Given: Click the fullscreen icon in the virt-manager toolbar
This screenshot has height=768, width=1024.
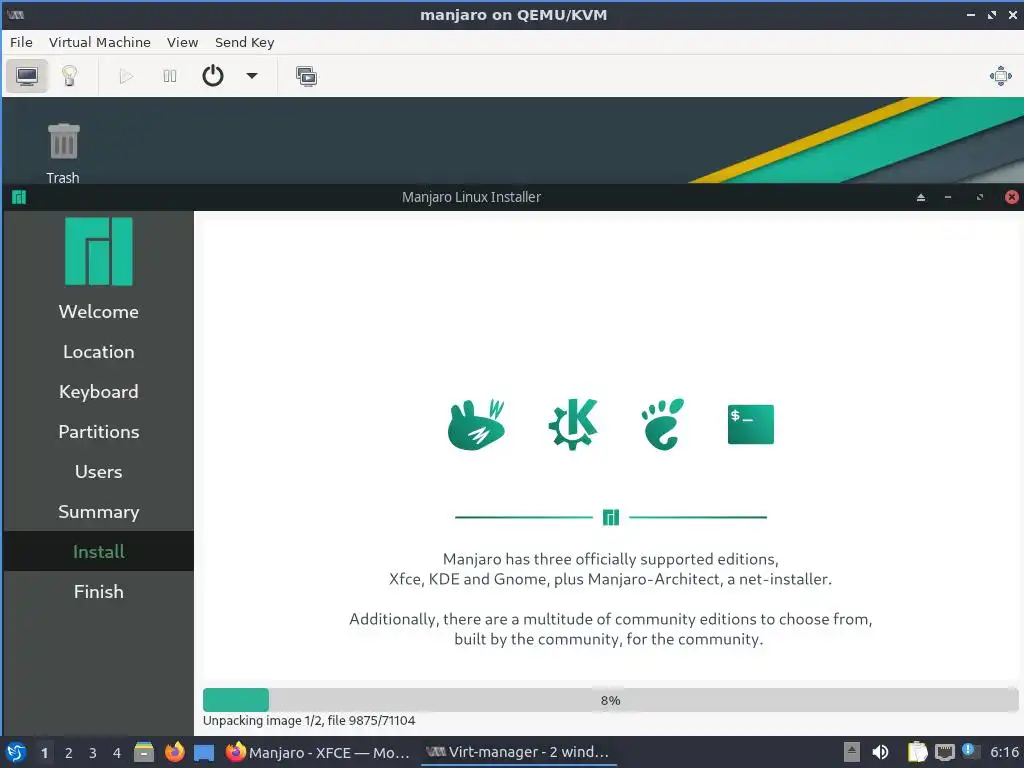Looking at the screenshot, I should [x=1000, y=76].
